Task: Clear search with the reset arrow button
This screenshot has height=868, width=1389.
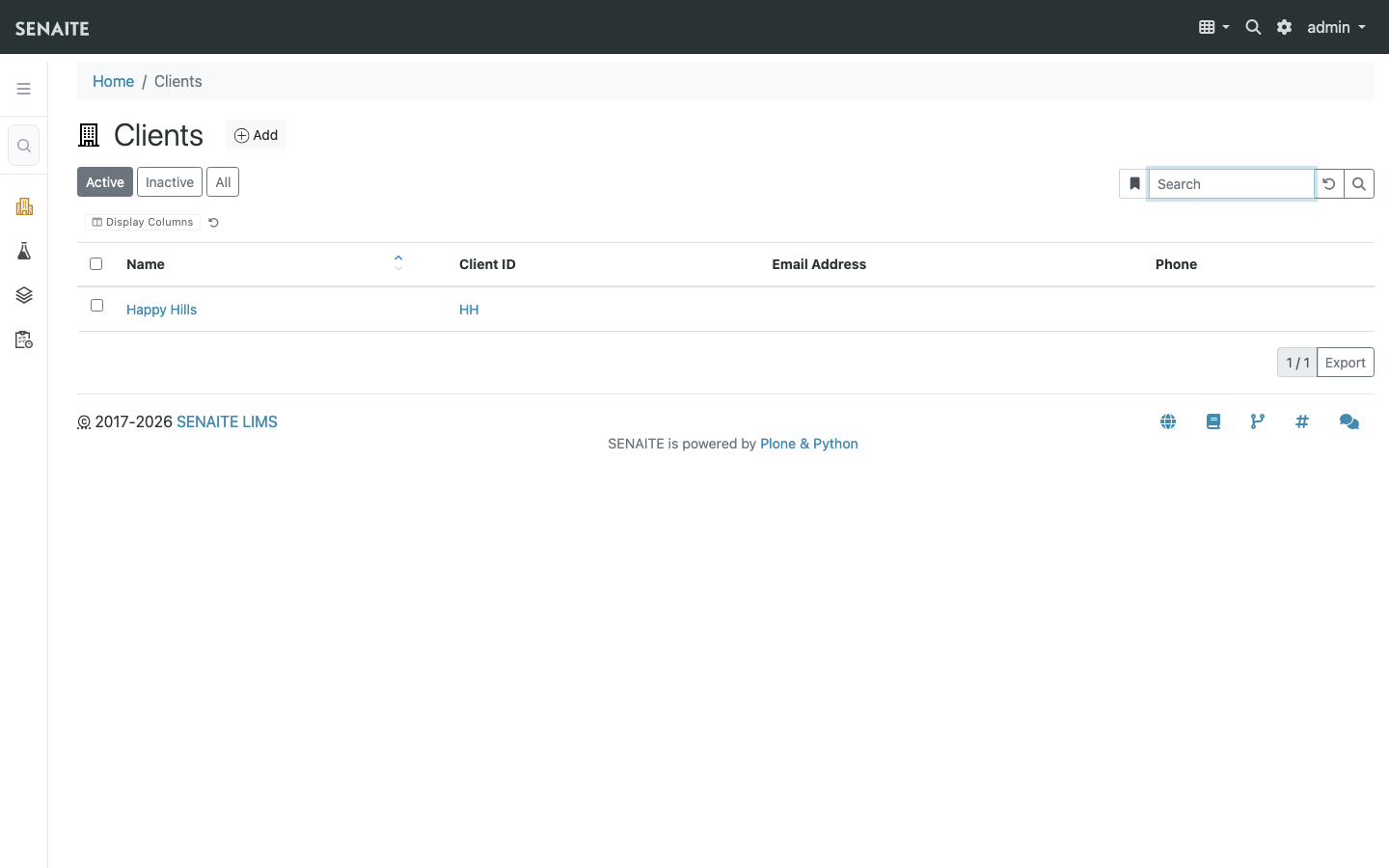Action: 1329,183
